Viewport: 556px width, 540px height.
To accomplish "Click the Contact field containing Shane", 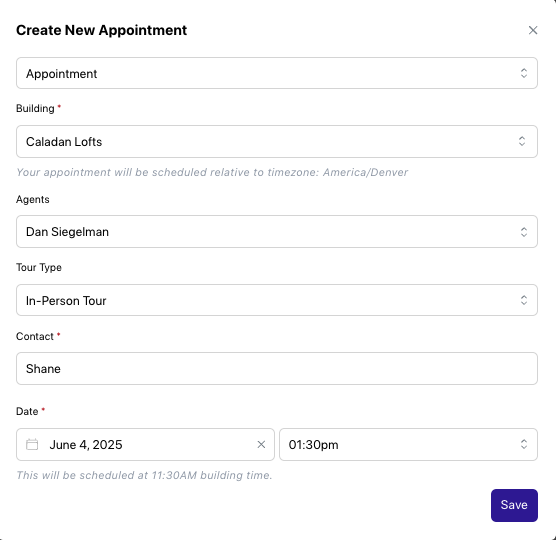I will tap(277, 368).
